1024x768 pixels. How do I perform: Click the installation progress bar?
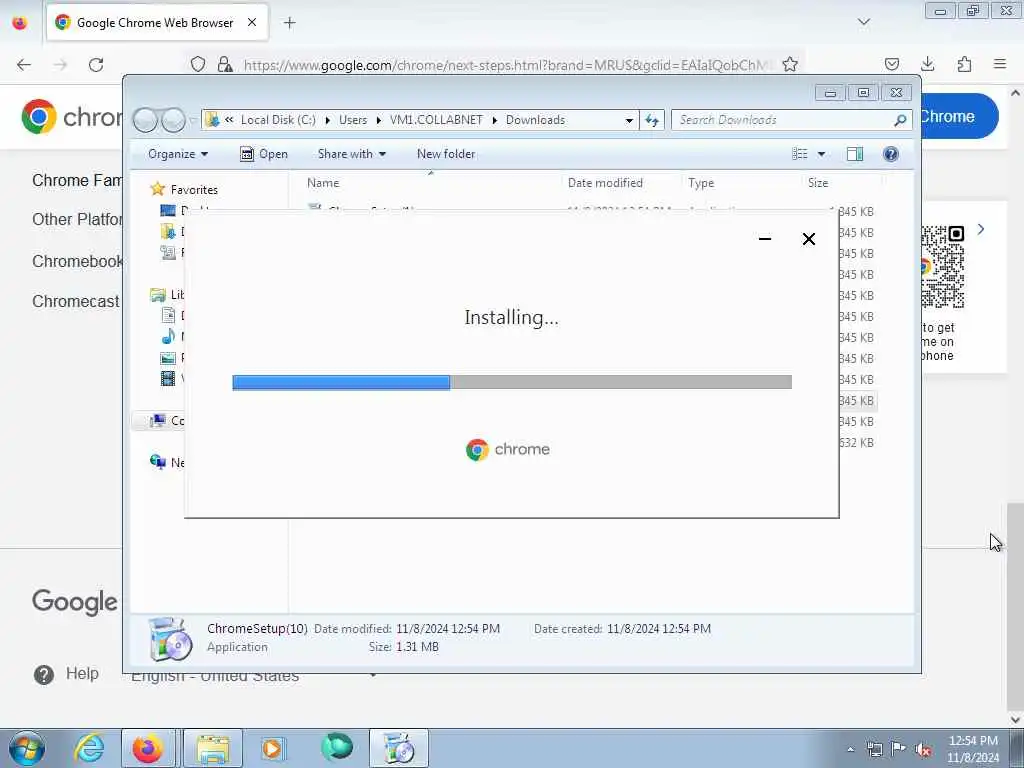click(512, 382)
